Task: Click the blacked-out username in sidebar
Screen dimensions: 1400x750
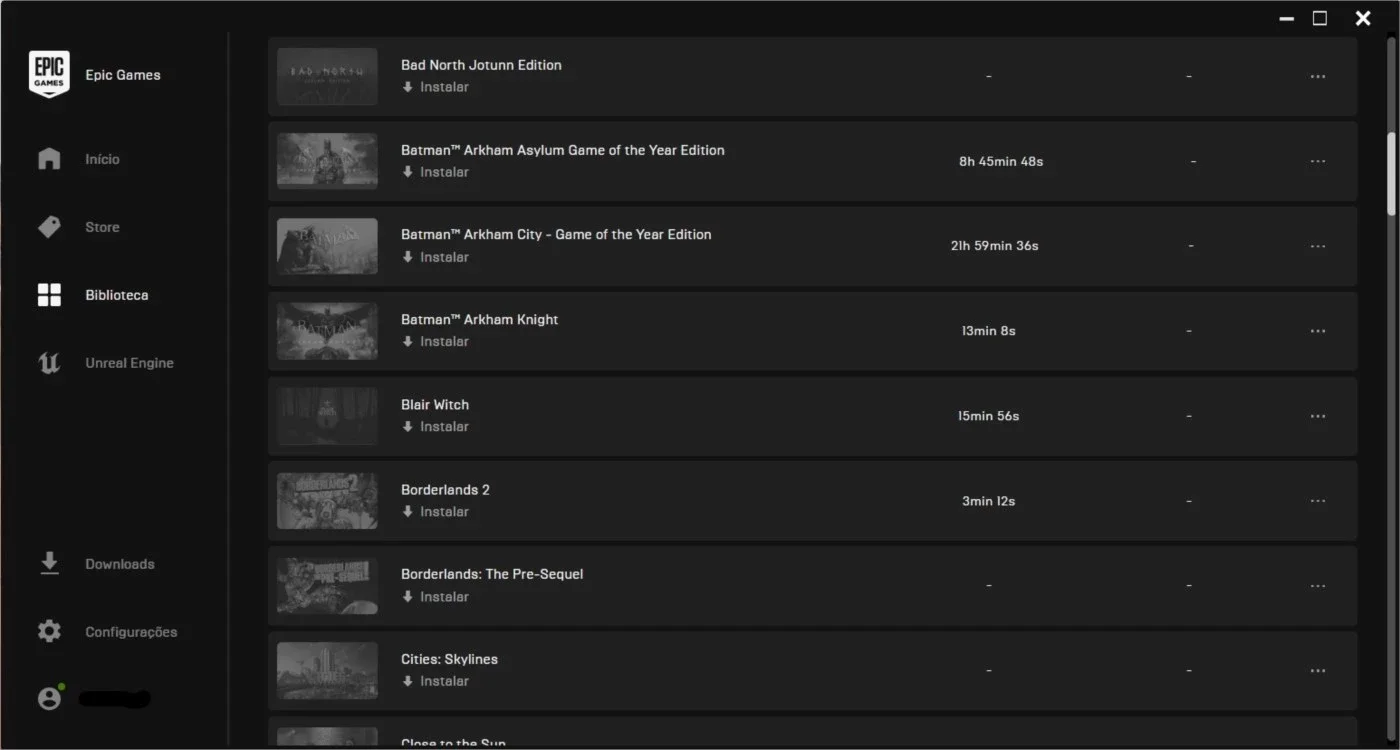Action: point(115,699)
